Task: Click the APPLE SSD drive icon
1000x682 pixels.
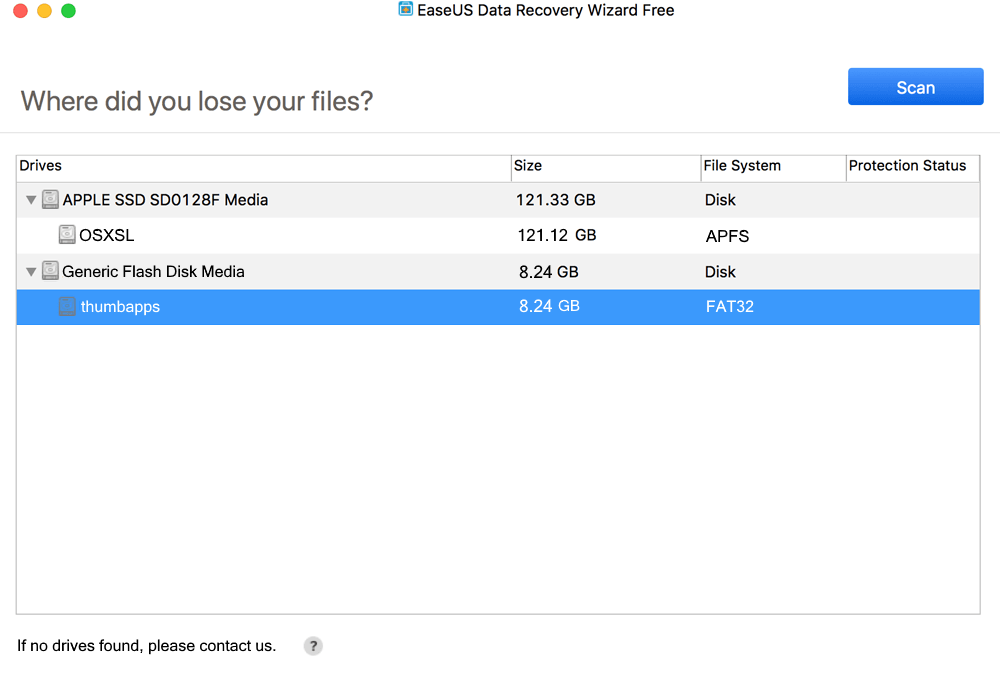Action: [50, 200]
